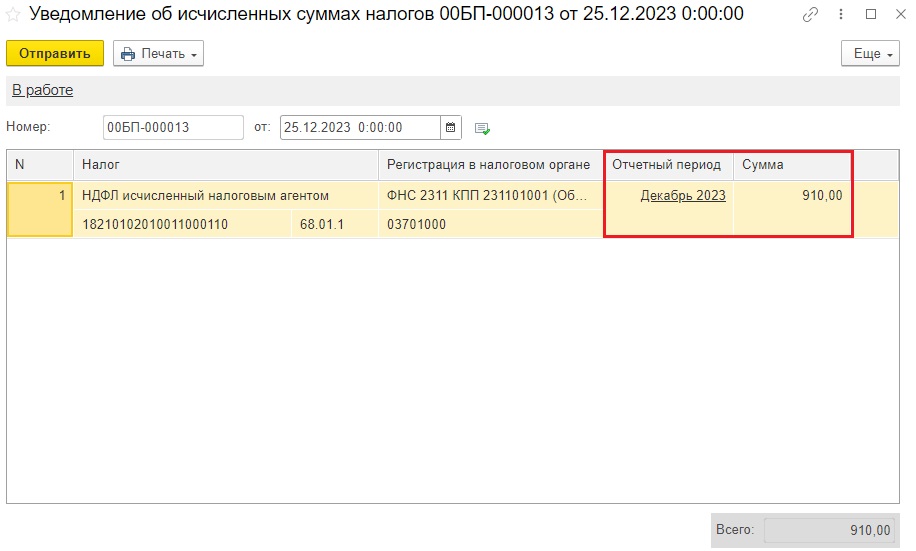Viewport: 916px width, 551px height.
Task: Close the notification window
Action: click(901, 15)
